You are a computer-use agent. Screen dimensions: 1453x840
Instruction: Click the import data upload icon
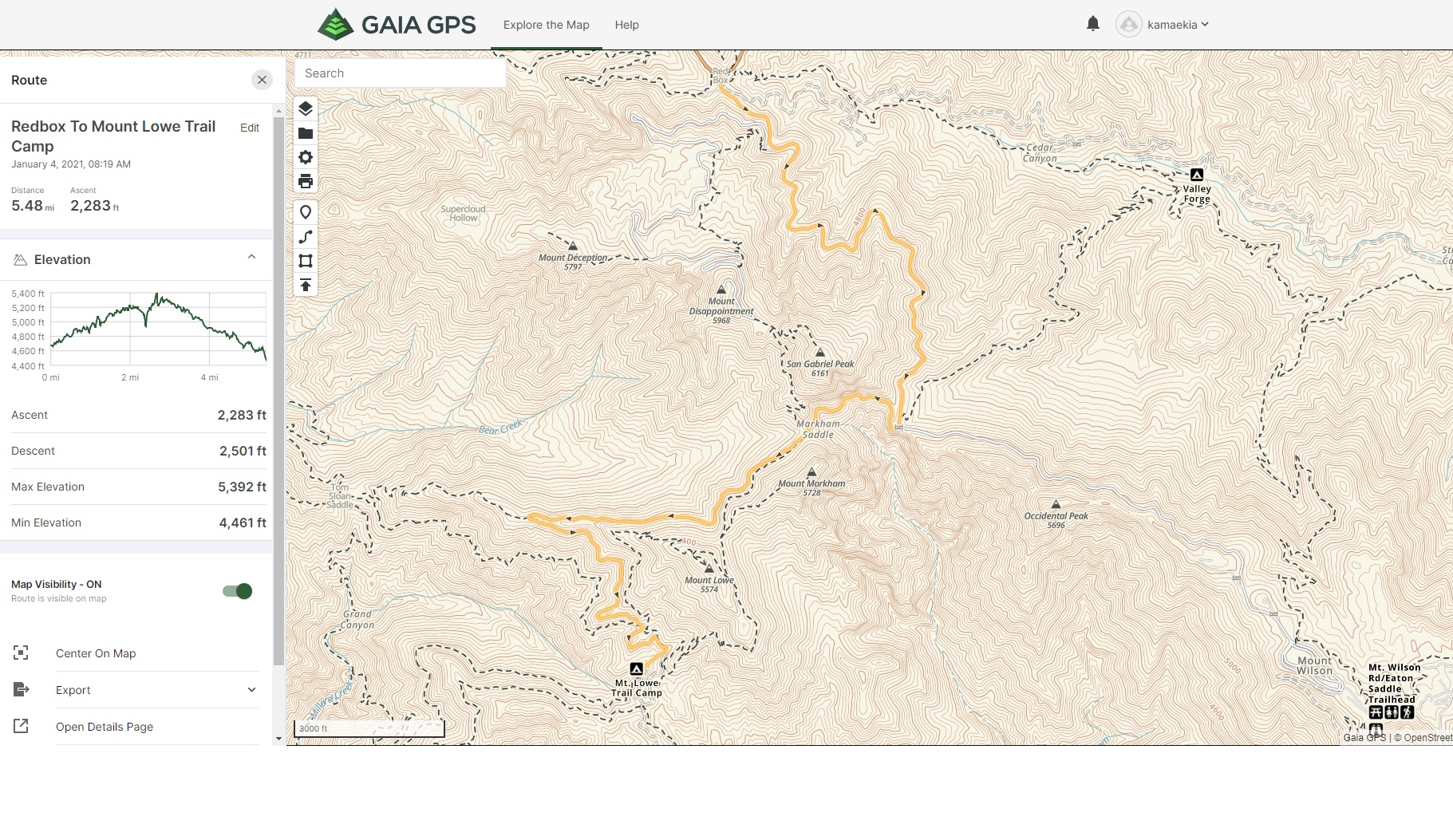(x=306, y=285)
